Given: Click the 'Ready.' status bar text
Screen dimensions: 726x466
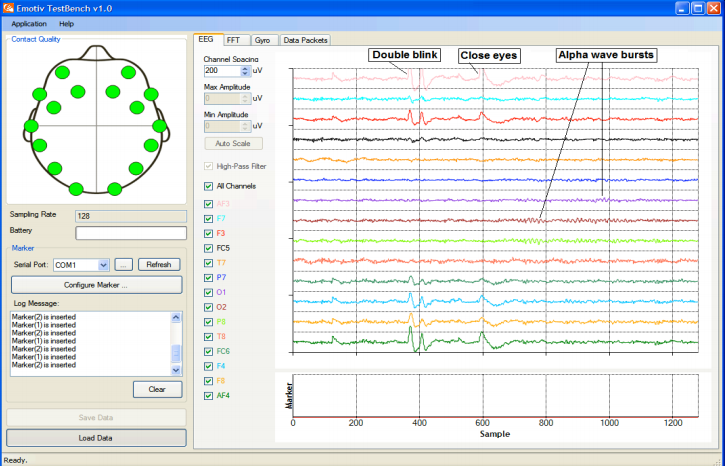Looking at the screenshot, I should (x=15, y=460).
